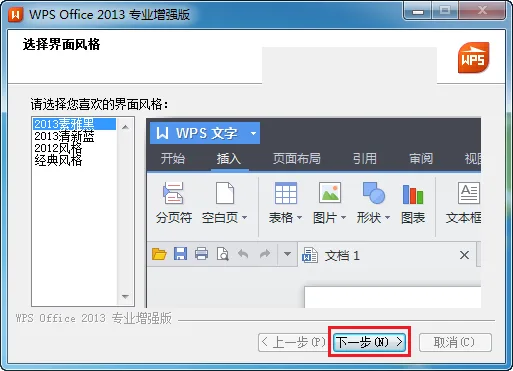Click the style list scroll down arrow
The height and width of the screenshot is (371, 513).
coord(125,296)
